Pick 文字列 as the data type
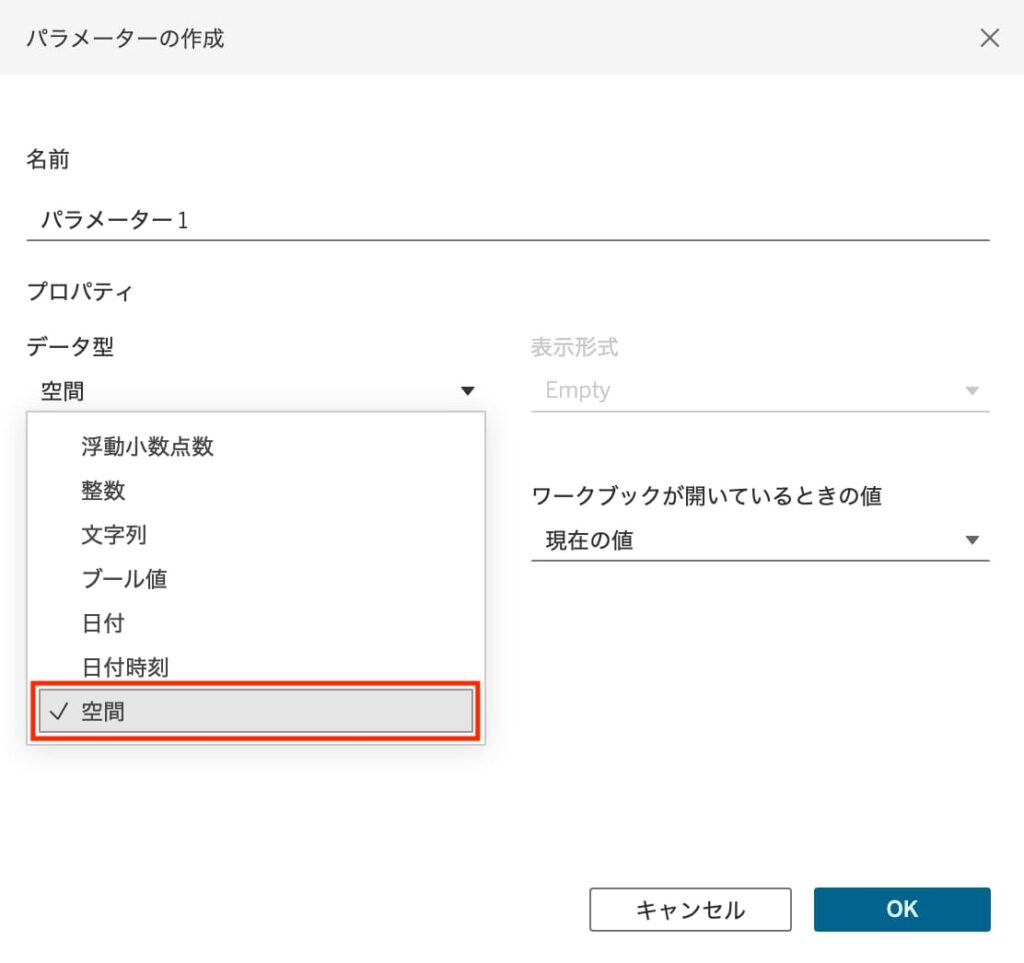This screenshot has height=963, width=1024. coord(114,535)
